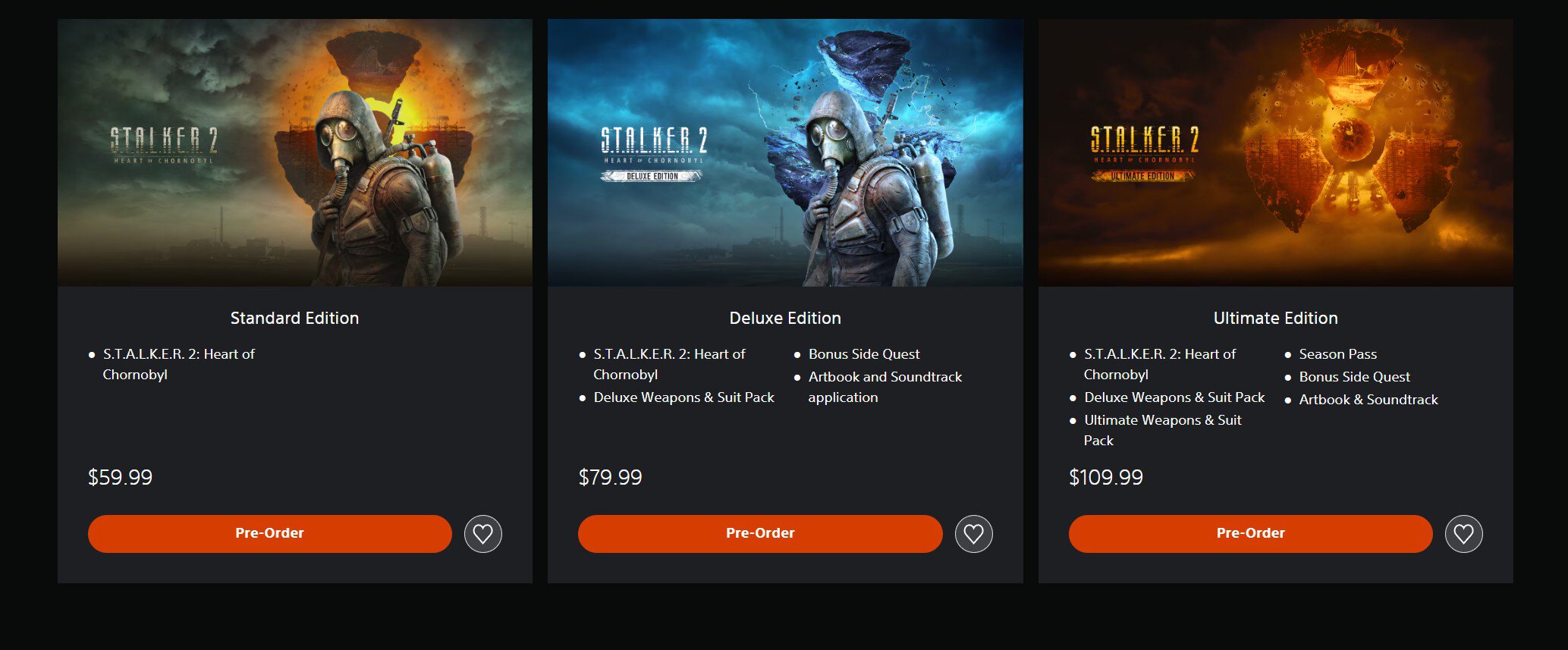Open the blue Deluxe Edition cover artwork
Viewport: 1568px width, 650px height.
point(785,152)
